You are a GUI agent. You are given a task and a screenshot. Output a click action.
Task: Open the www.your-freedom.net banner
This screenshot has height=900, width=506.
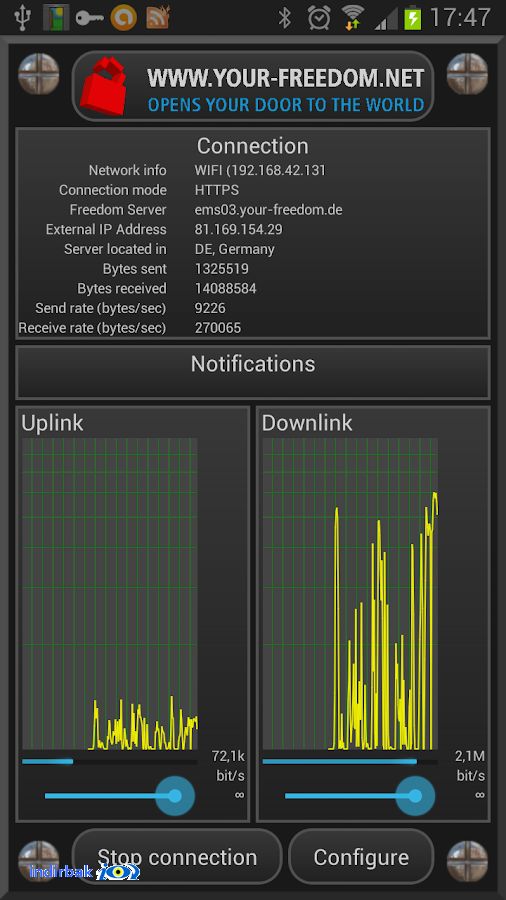[253, 86]
